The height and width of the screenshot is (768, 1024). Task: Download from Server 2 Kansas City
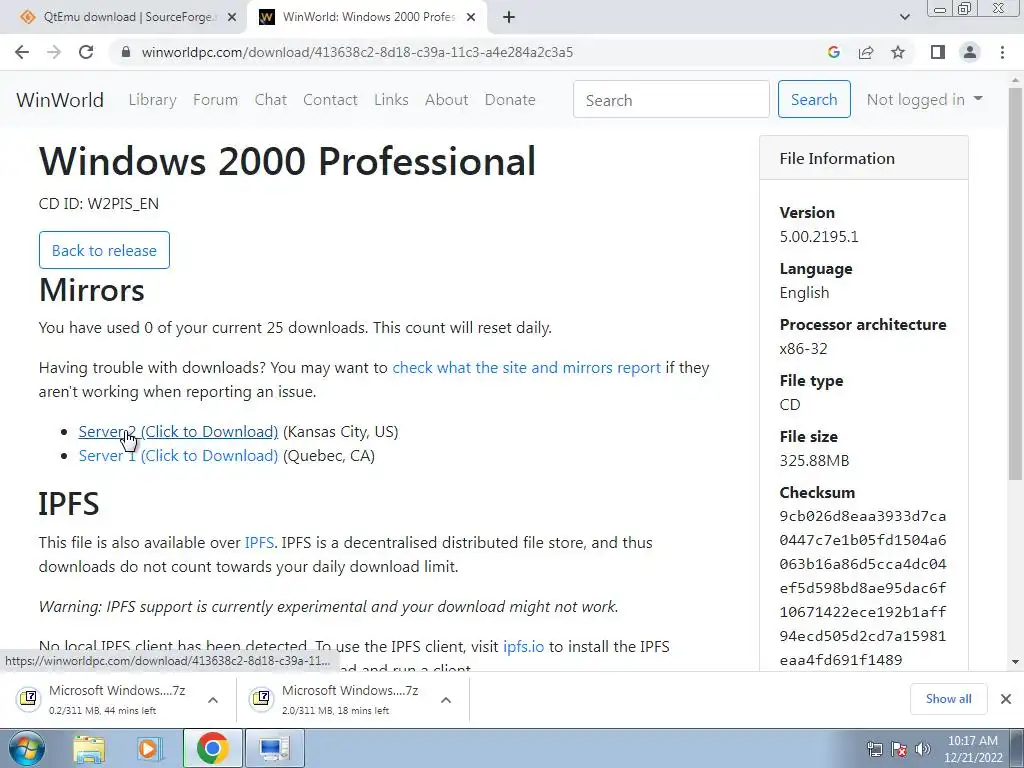[x=178, y=432]
